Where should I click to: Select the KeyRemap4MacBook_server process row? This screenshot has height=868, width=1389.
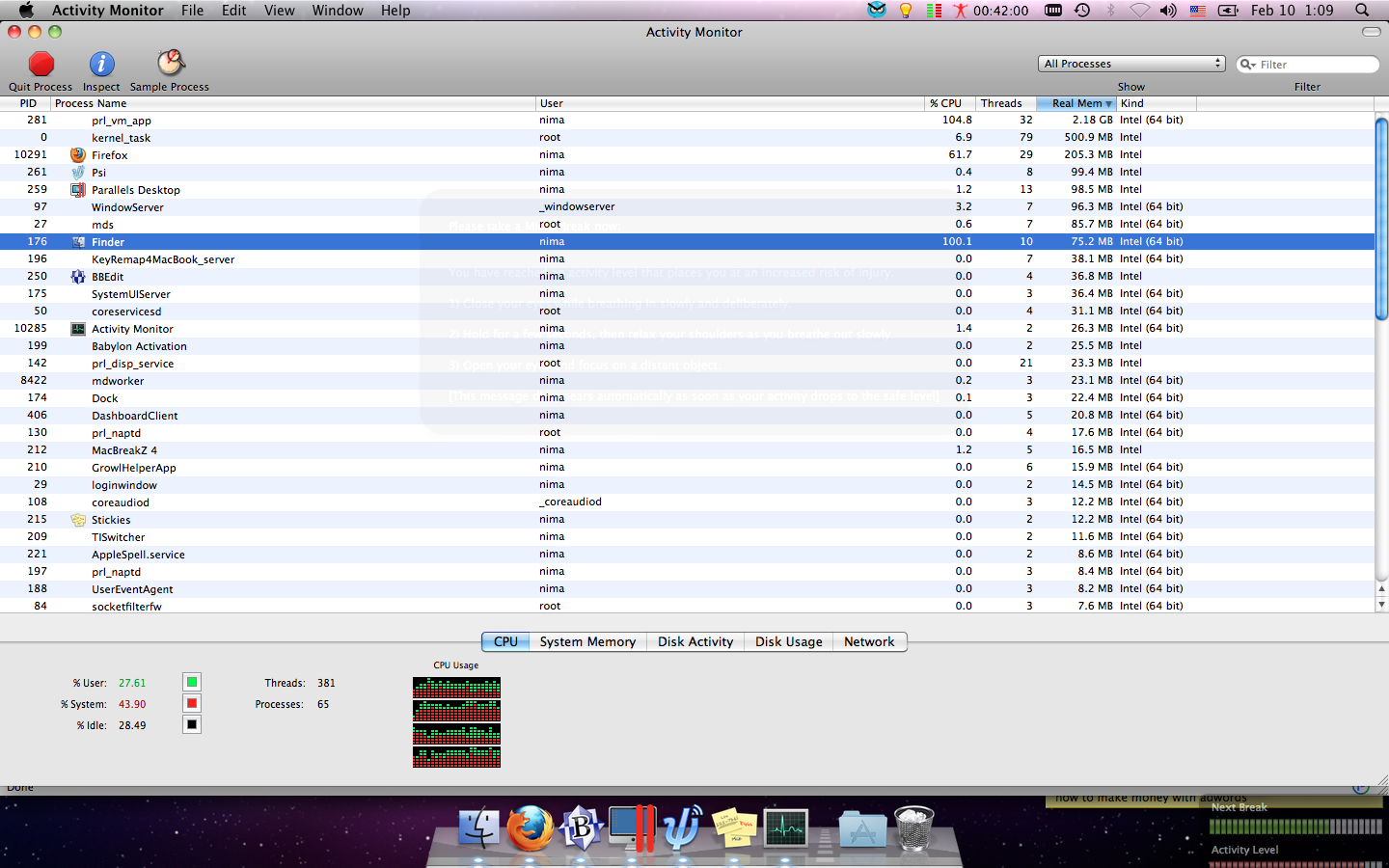coord(687,259)
